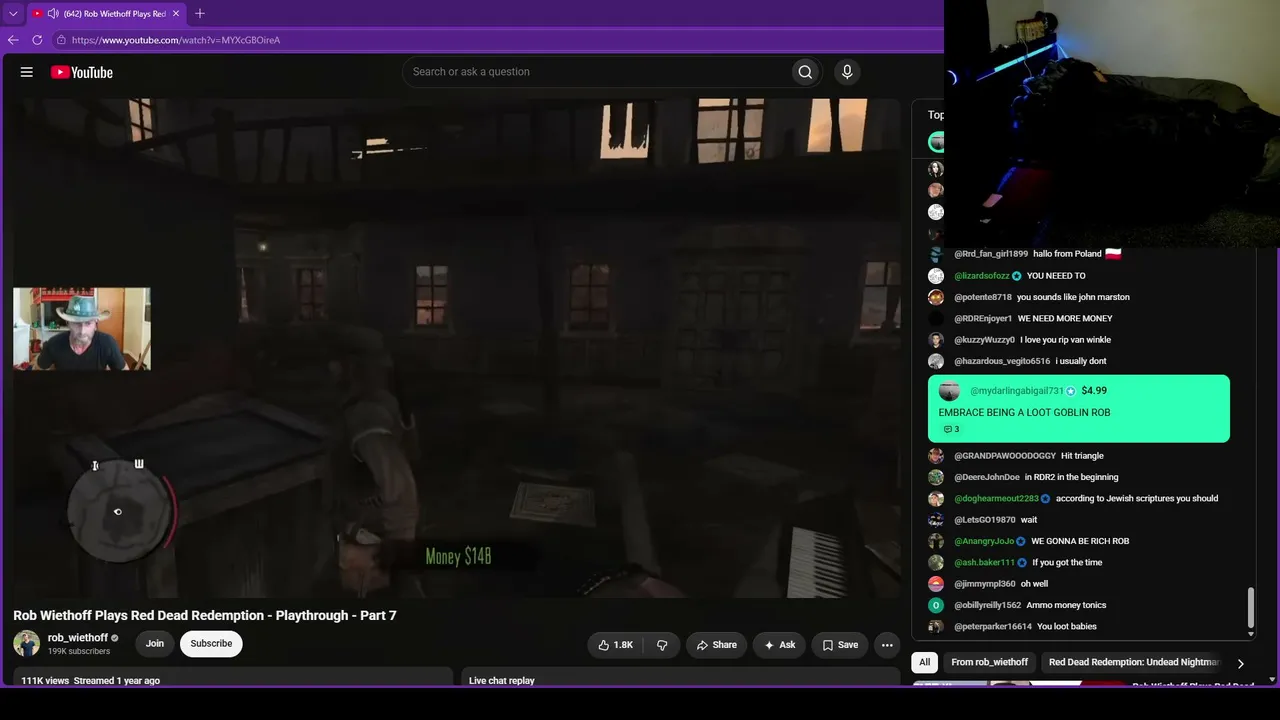Join the rob_wiethoff channel membership

pyautogui.click(x=155, y=644)
